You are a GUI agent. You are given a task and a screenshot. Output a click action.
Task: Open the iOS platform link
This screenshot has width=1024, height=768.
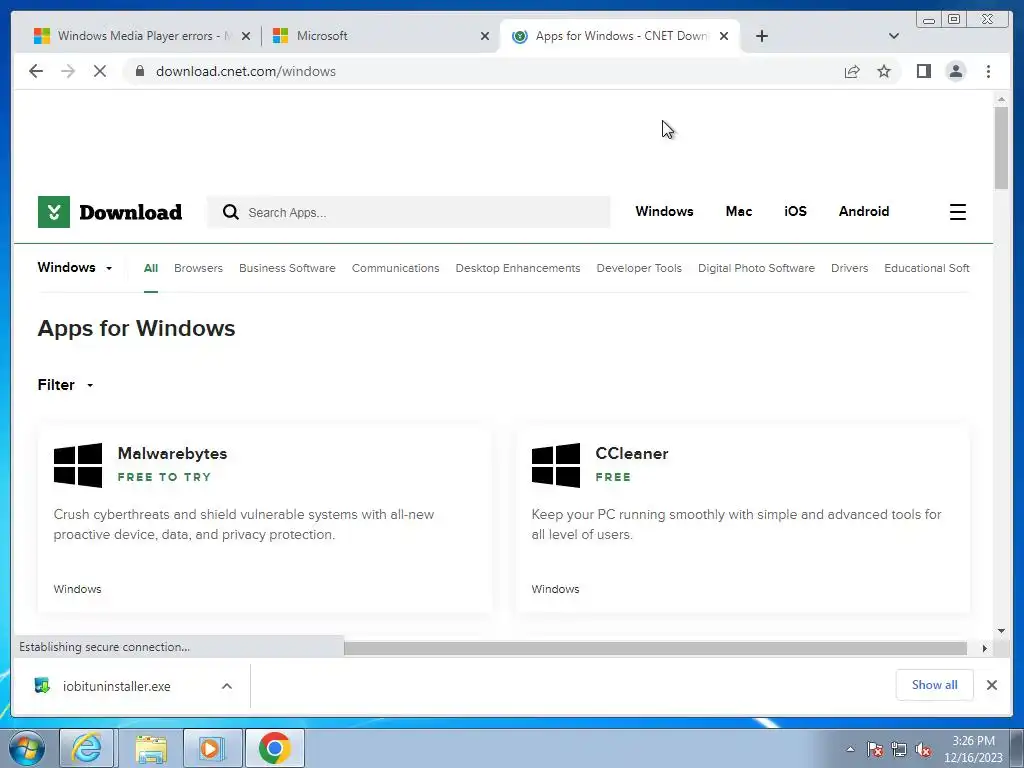click(x=795, y=212)
